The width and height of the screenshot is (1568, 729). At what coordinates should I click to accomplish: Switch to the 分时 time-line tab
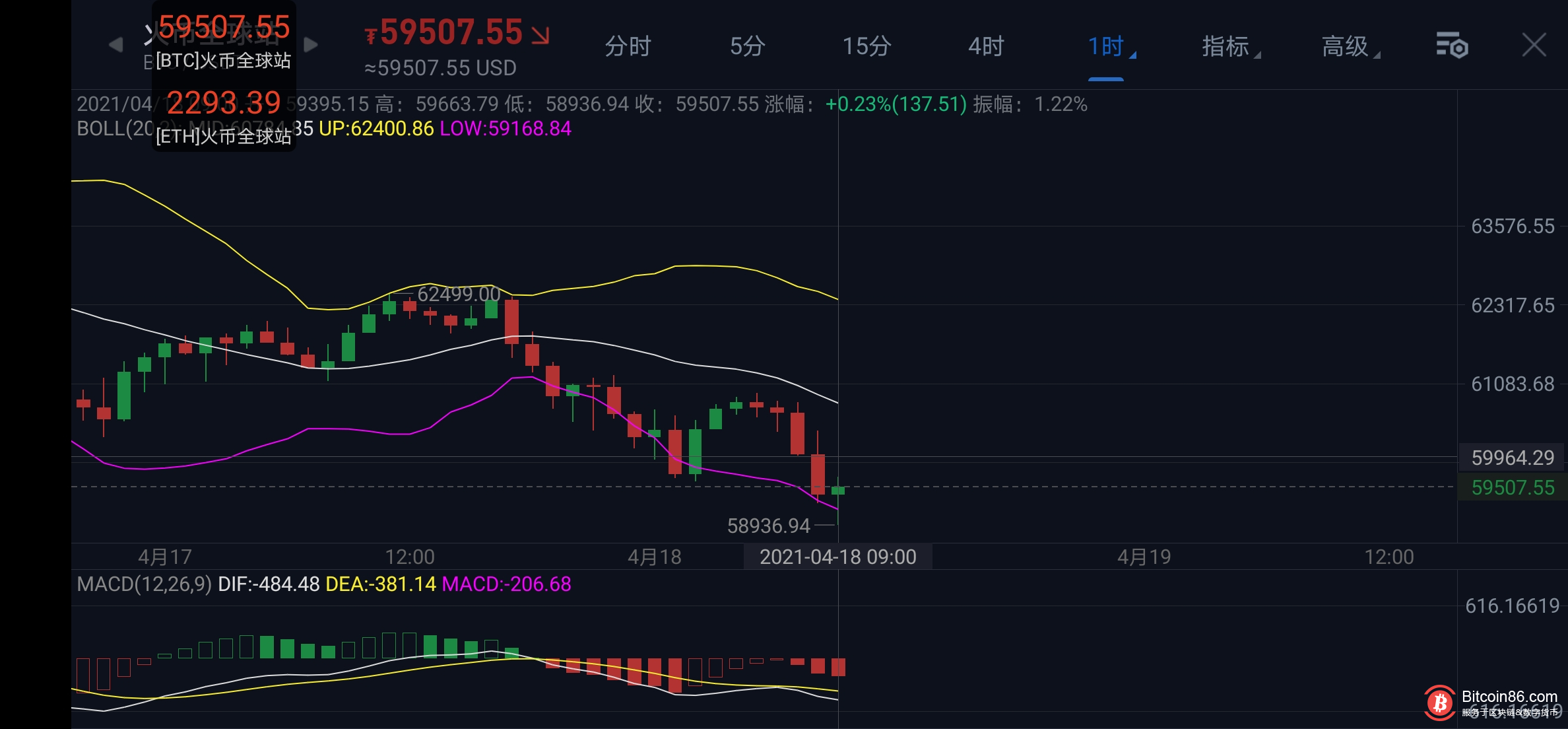tap(628, 46)
